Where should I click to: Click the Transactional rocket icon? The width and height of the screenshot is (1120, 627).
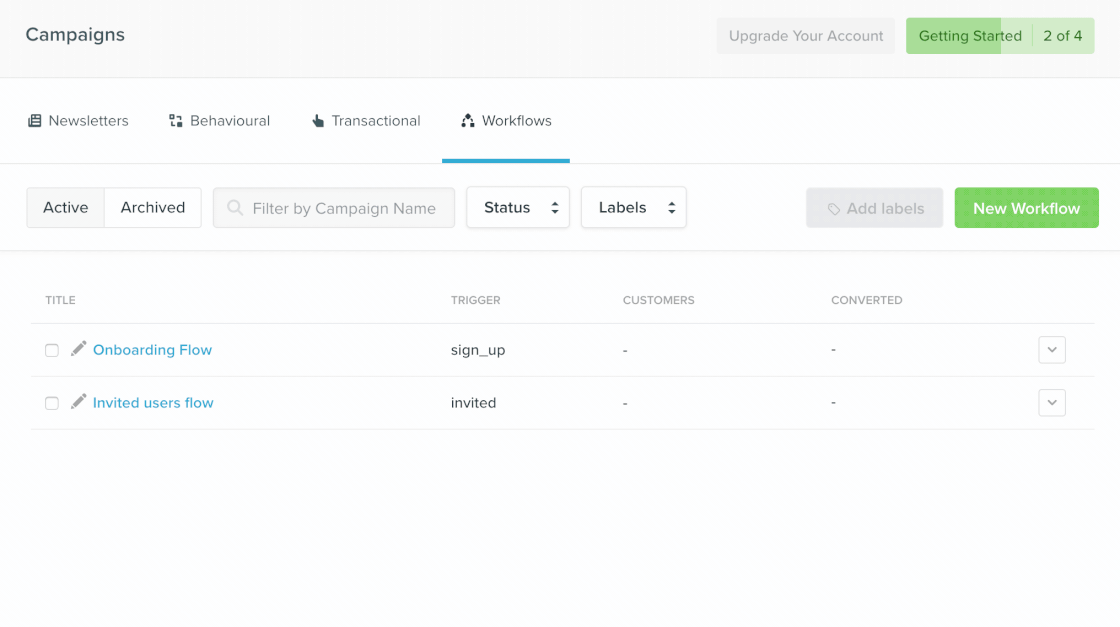coord(317,120)
